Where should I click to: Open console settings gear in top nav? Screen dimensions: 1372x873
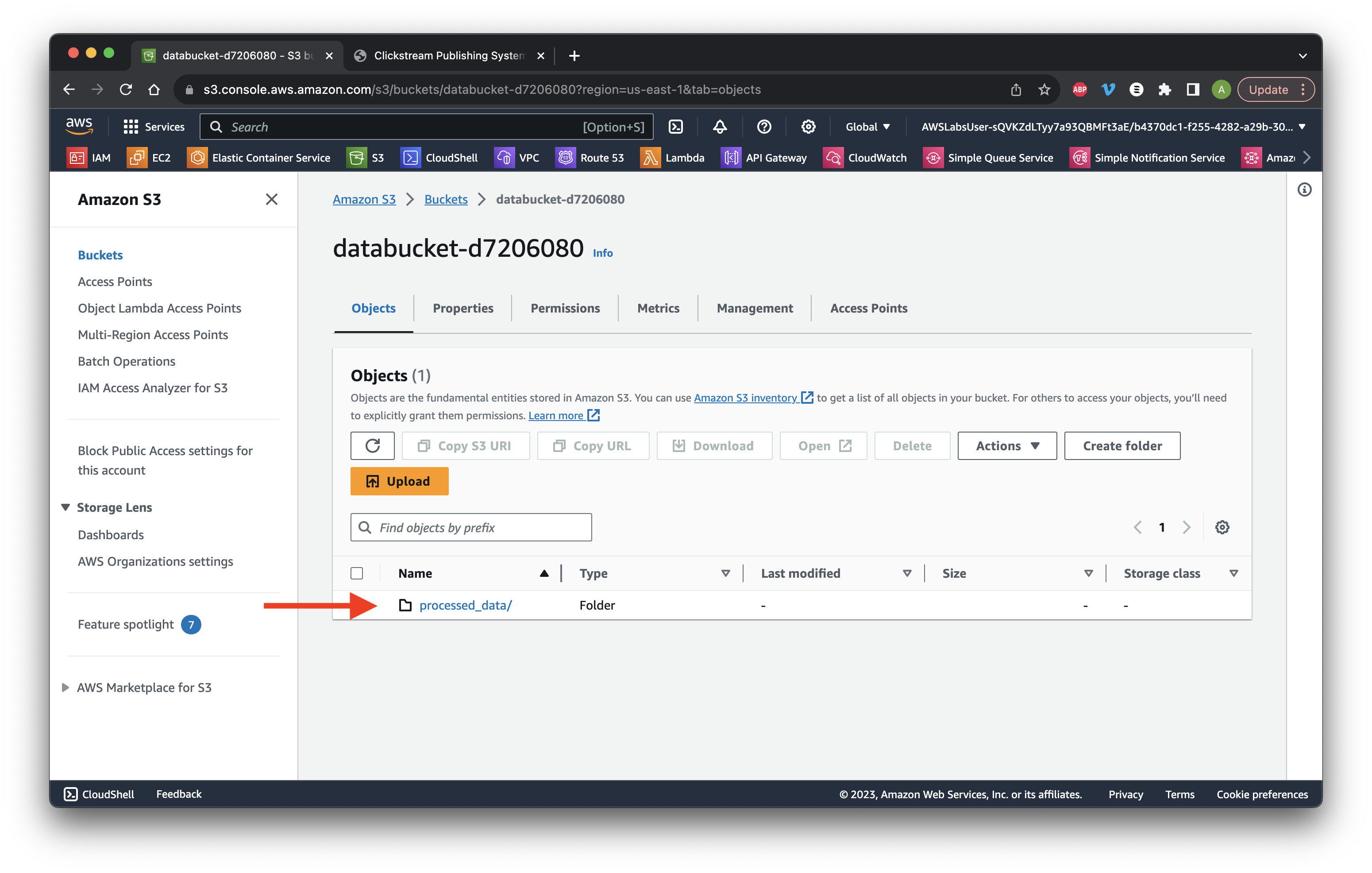808,127
